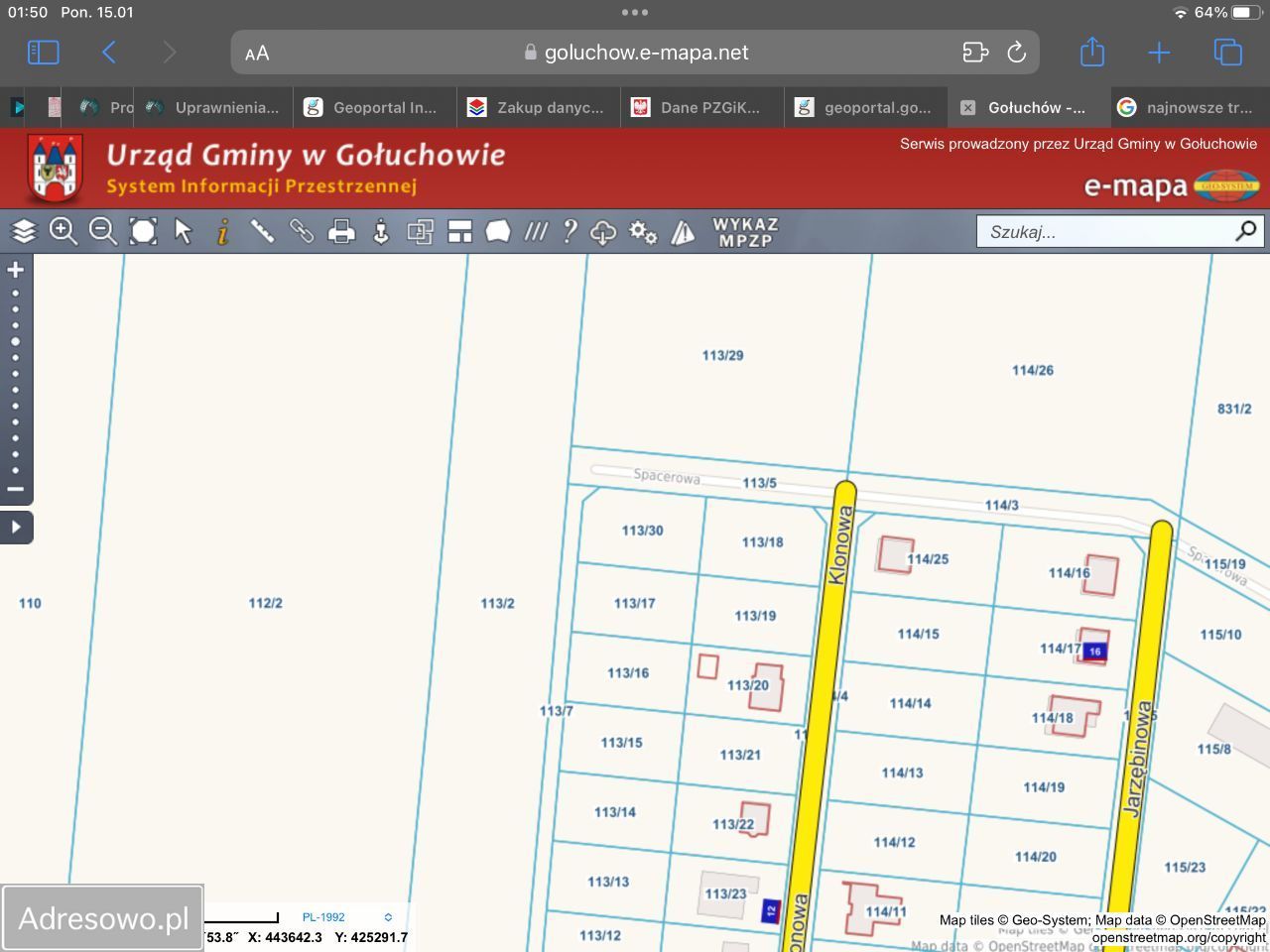This screenshot has height=952, width=1270.
Task: Click the geolocation marker tool
Action: tap(381, 232)
